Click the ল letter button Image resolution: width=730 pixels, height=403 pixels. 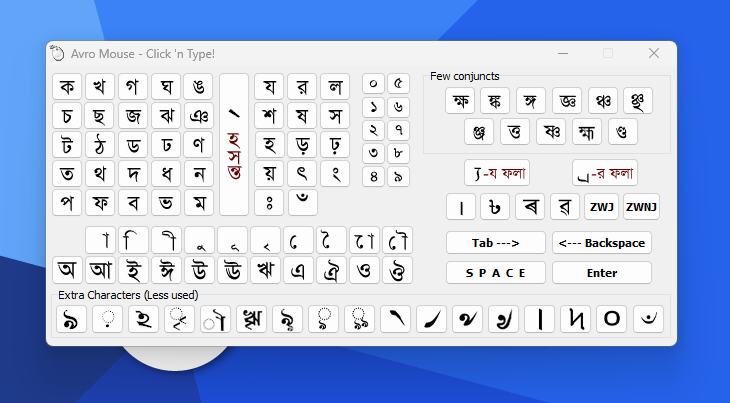coord(335,87)
